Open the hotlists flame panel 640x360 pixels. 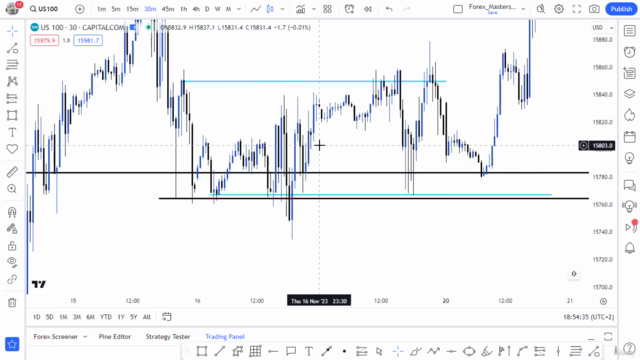point(629,115)
